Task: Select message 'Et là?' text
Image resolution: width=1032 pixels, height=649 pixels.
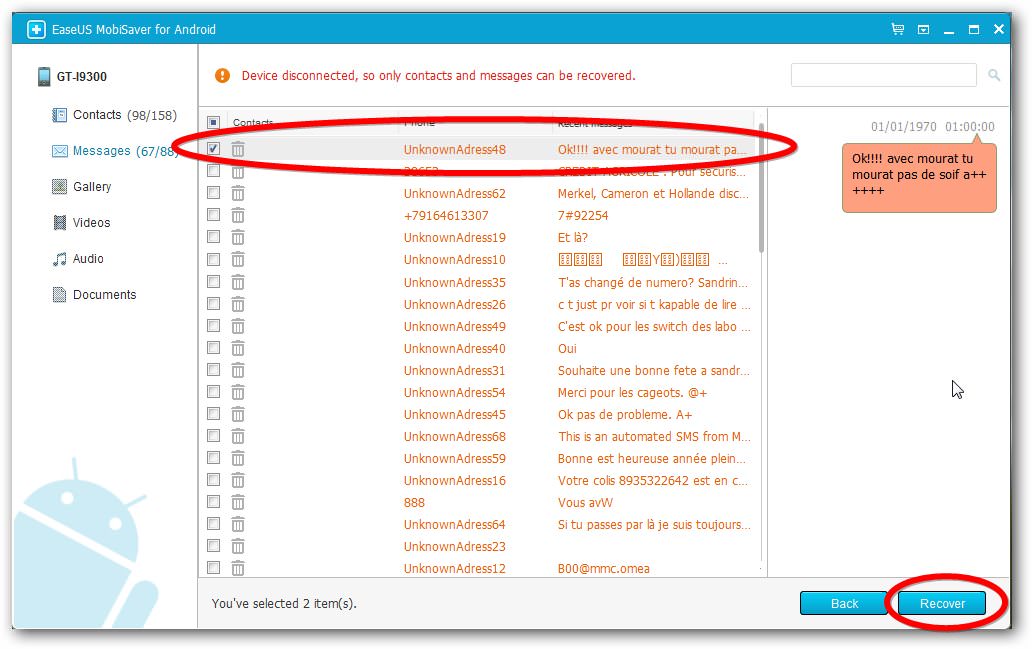Action: click(x=573, y=238)
